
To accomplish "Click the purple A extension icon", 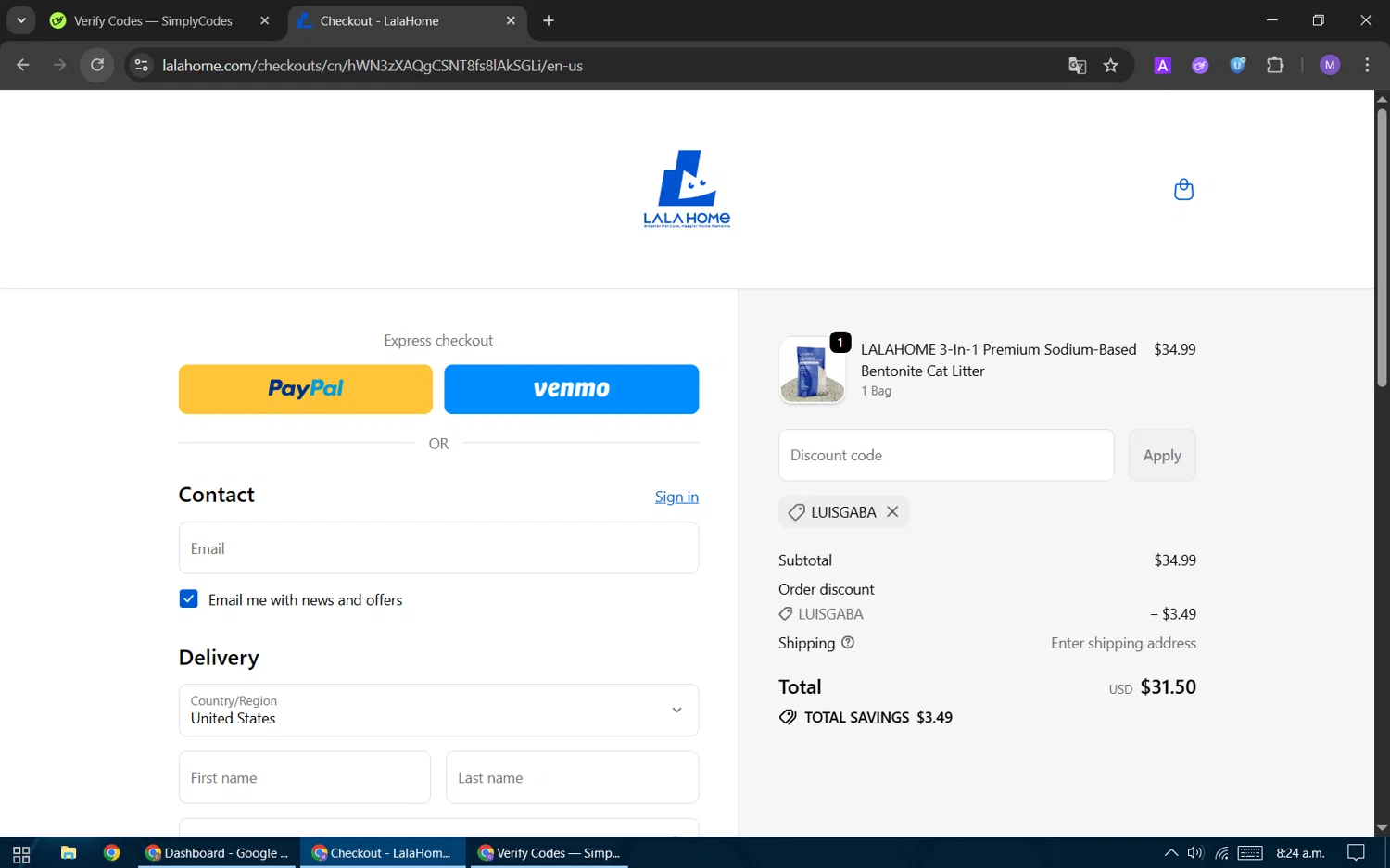I will point(1162,65).
